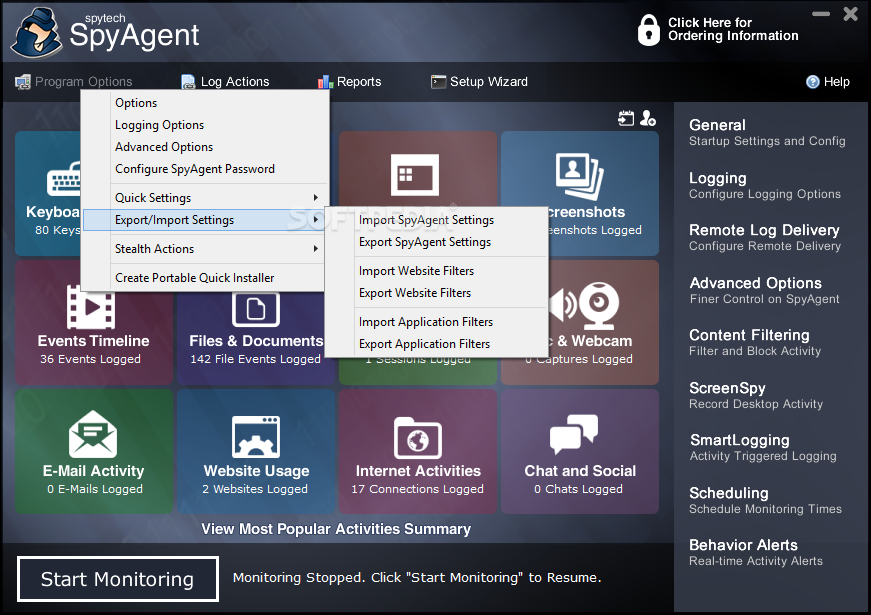Image resolution: width=871 pixels, height=615 pixels.
Task: Click the Monitoring Stopped status message
Action: (417, 578)
